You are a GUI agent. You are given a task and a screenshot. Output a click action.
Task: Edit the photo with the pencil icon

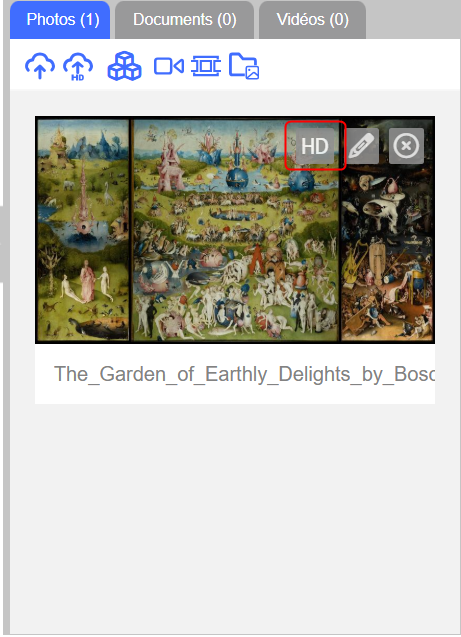(x=361, y=146)
